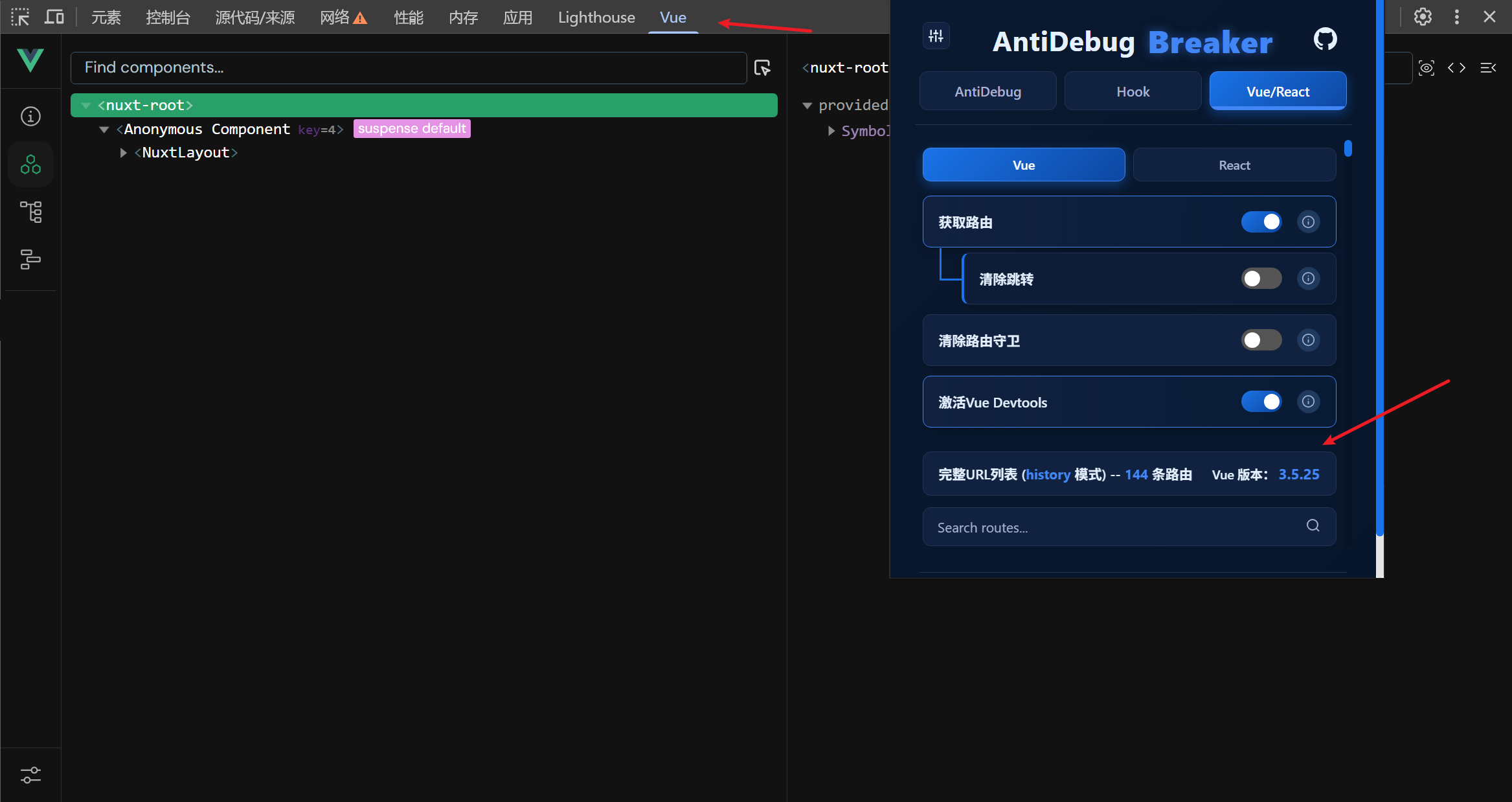Click the AntiDebug Breaker settings sliders icon

click(x=936, y=36)
